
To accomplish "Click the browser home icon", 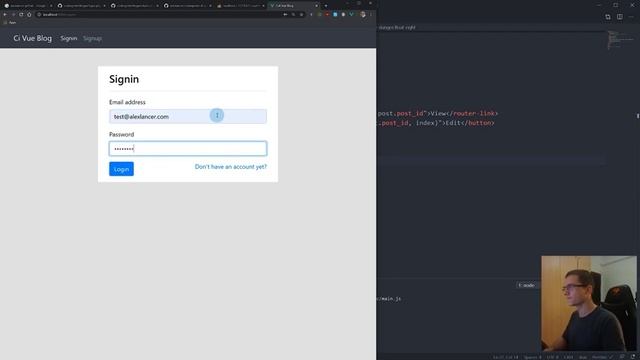I will point(29,14).
